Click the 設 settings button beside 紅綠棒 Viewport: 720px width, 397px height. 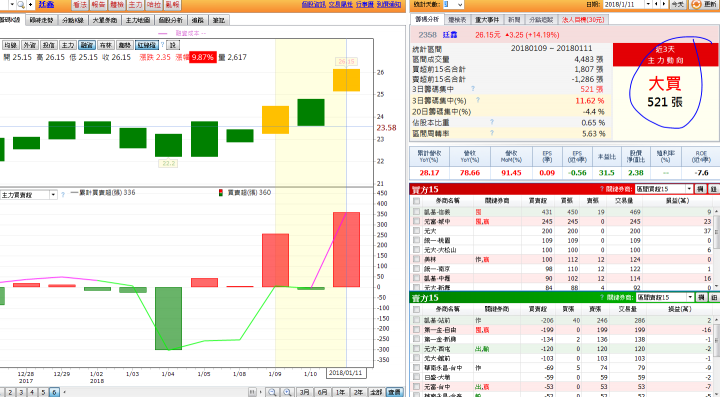(173, 45)
